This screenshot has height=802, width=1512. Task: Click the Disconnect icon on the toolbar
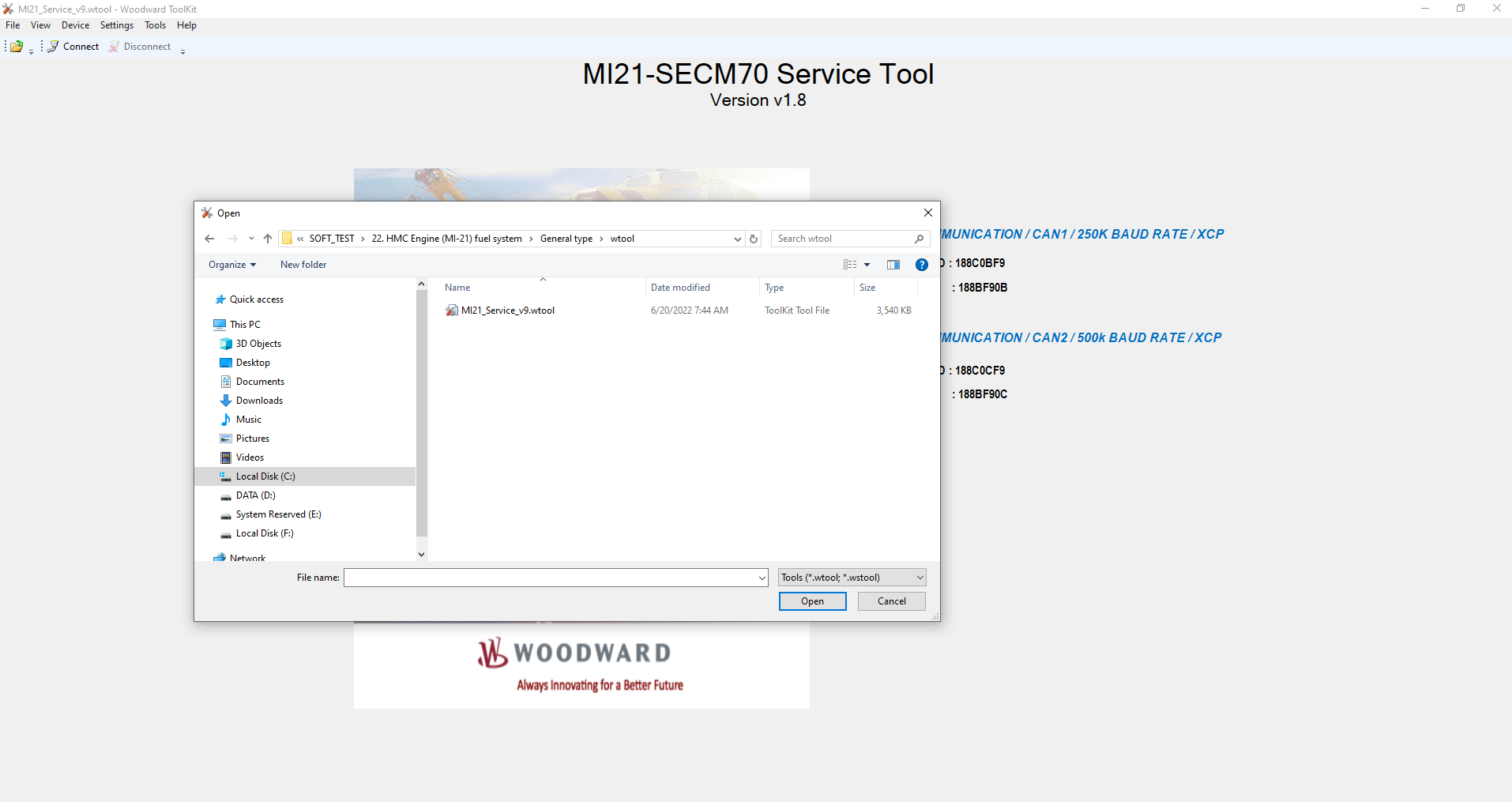tap(114, 46)
